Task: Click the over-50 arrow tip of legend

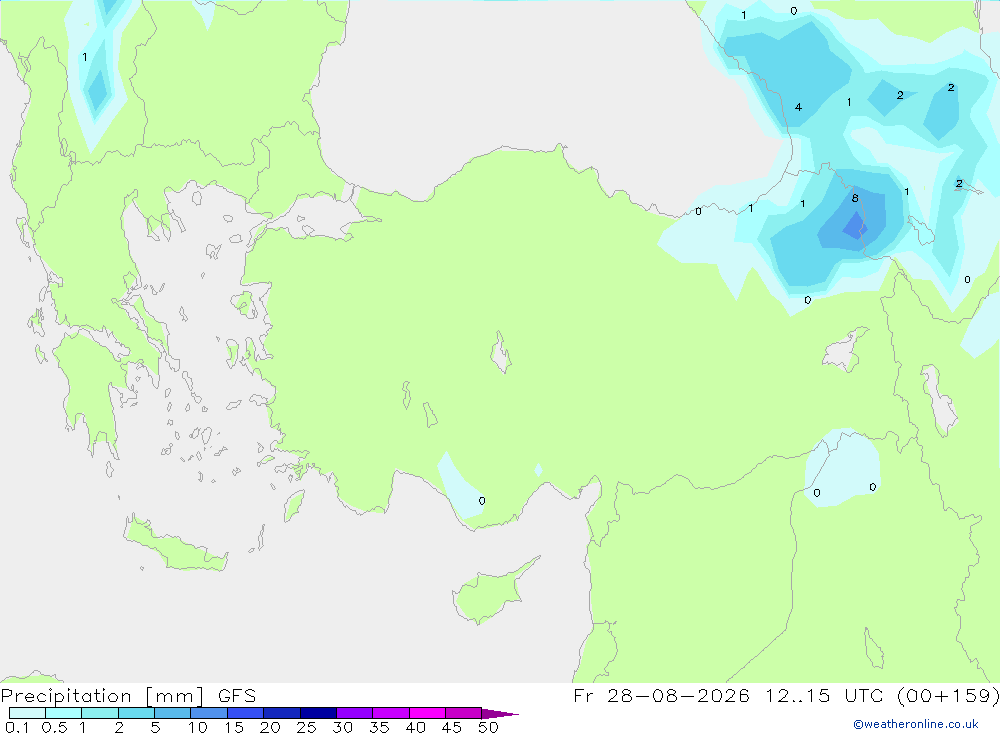Action: coord(500,713)
